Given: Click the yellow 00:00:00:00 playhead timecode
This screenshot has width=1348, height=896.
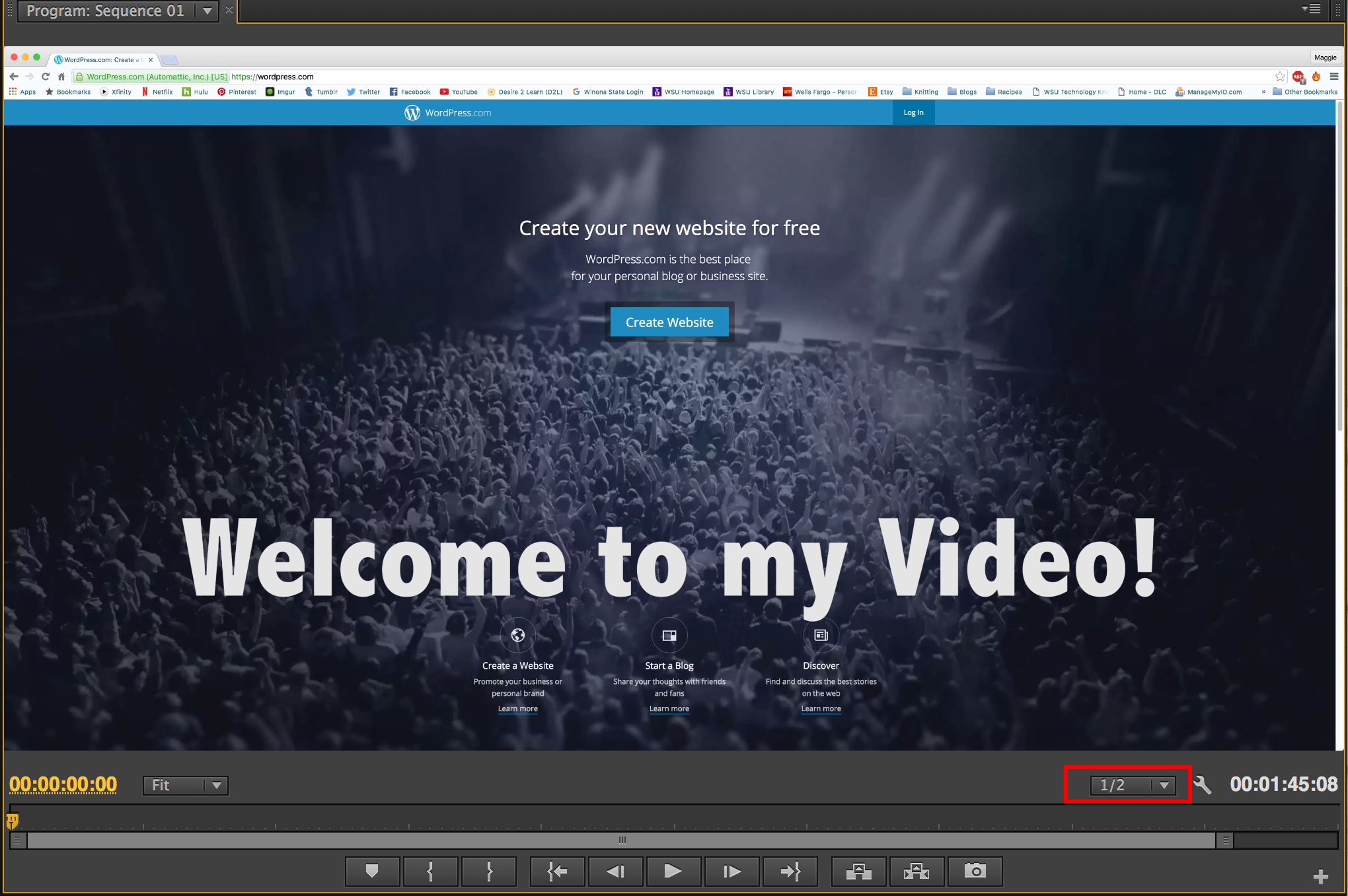Looking at the screenshot, I should [63, 784].
